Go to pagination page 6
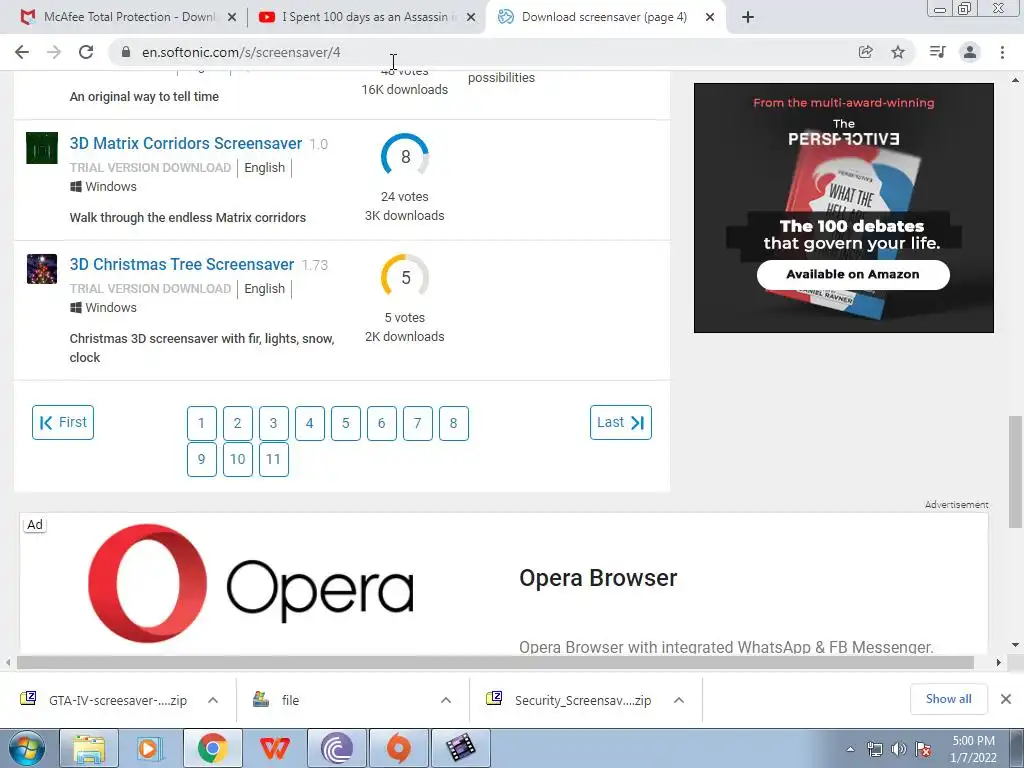This screenshot has height=768, width=1024. (381, 423)
